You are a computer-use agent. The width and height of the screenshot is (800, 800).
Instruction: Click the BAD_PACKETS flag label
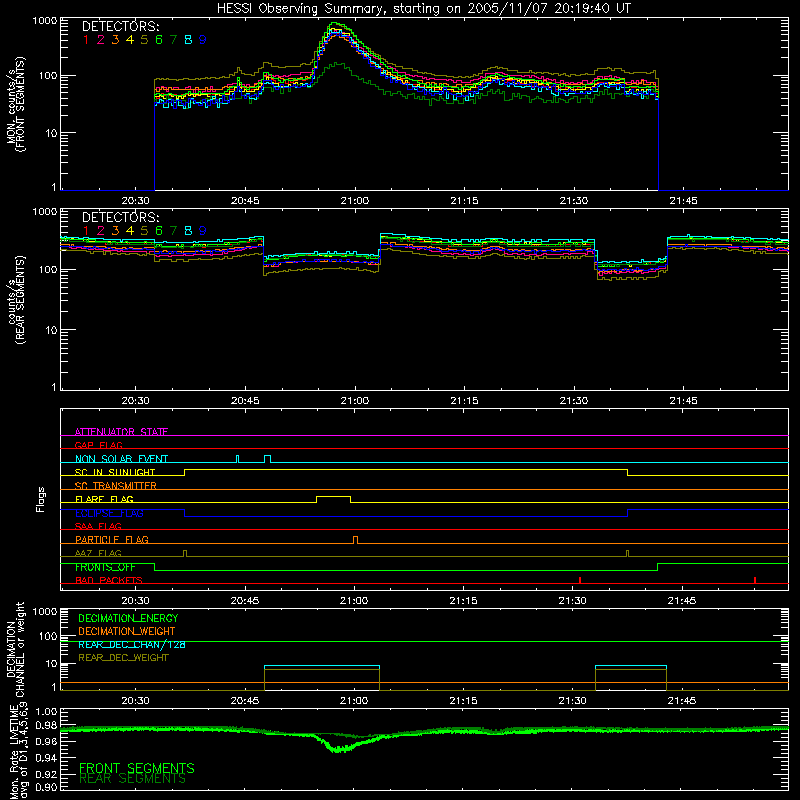click(109, 580)
